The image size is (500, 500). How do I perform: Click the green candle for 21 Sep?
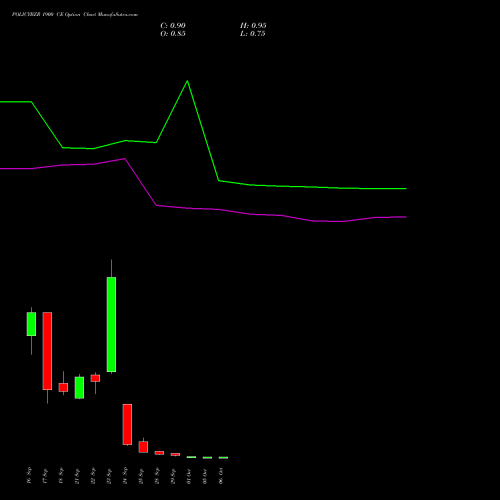(x=79, y=388)
